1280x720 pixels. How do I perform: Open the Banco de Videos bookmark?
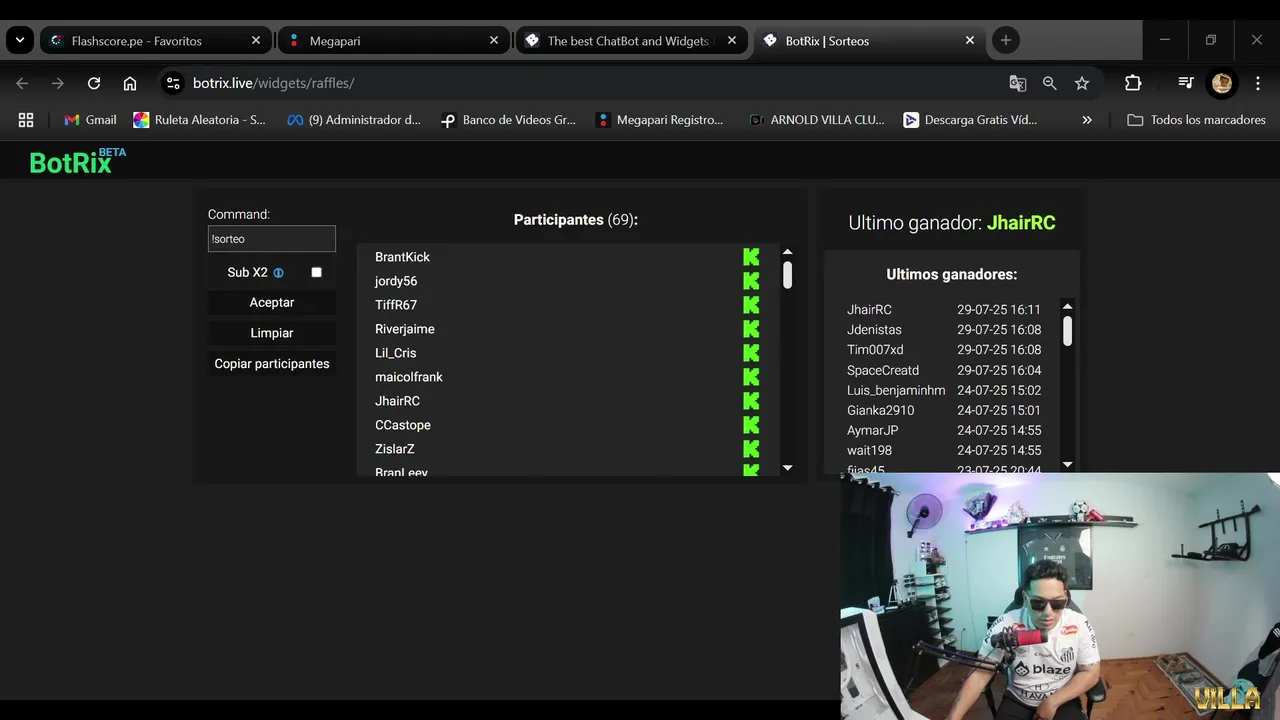pos(509,120)
